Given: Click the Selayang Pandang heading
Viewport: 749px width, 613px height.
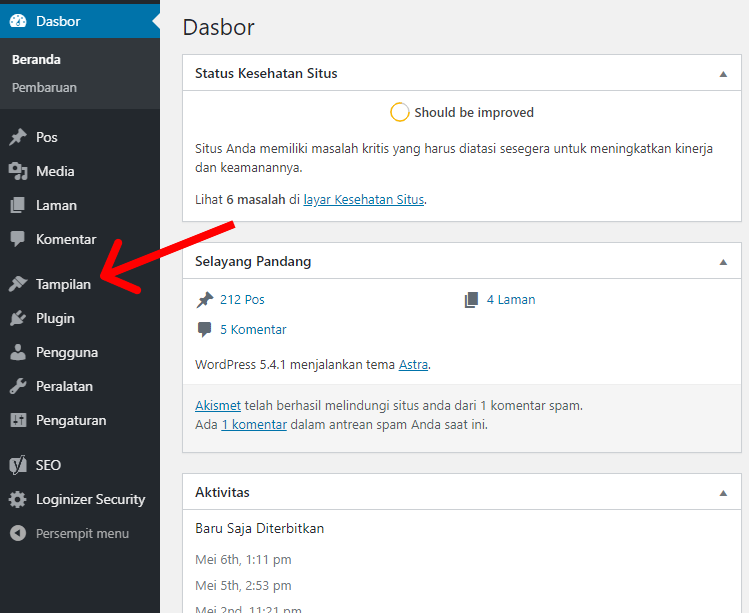Looking at the screenshot, I should pos(253,261).
